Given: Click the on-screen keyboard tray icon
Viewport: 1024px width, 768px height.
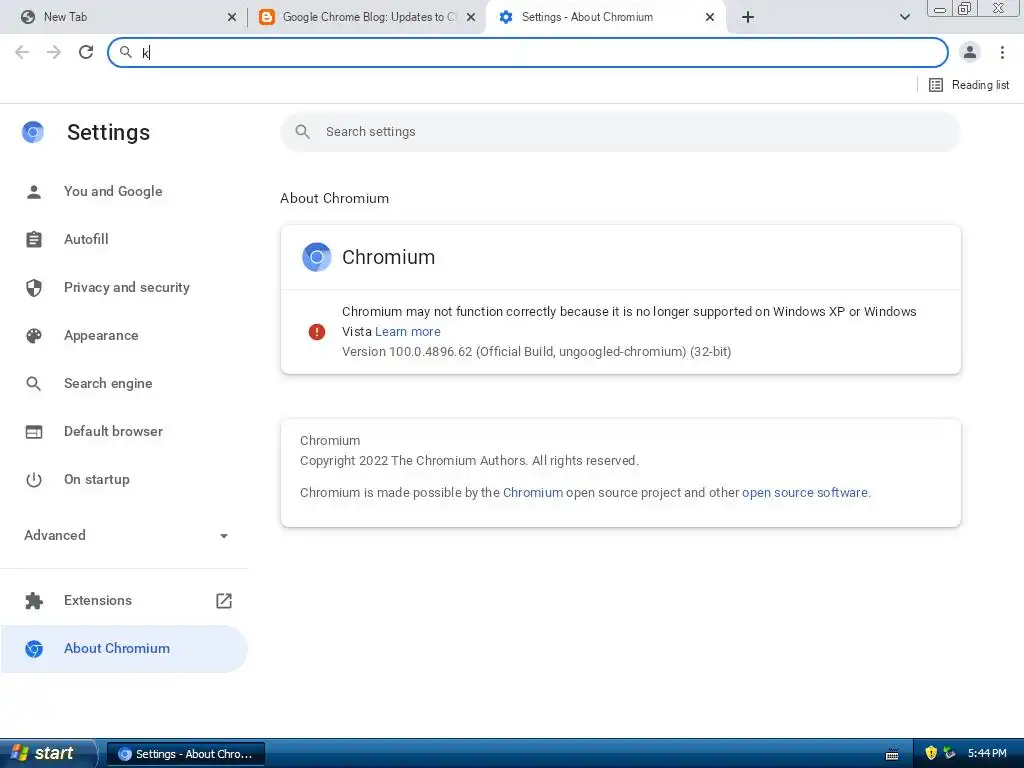Looking at the screenshot, I should (x=892, y=754).
